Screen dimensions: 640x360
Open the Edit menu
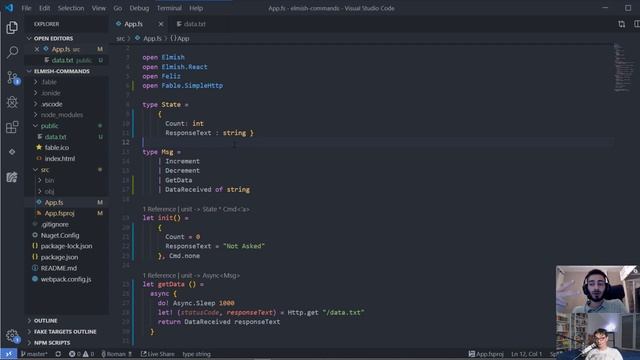(44, 8)
